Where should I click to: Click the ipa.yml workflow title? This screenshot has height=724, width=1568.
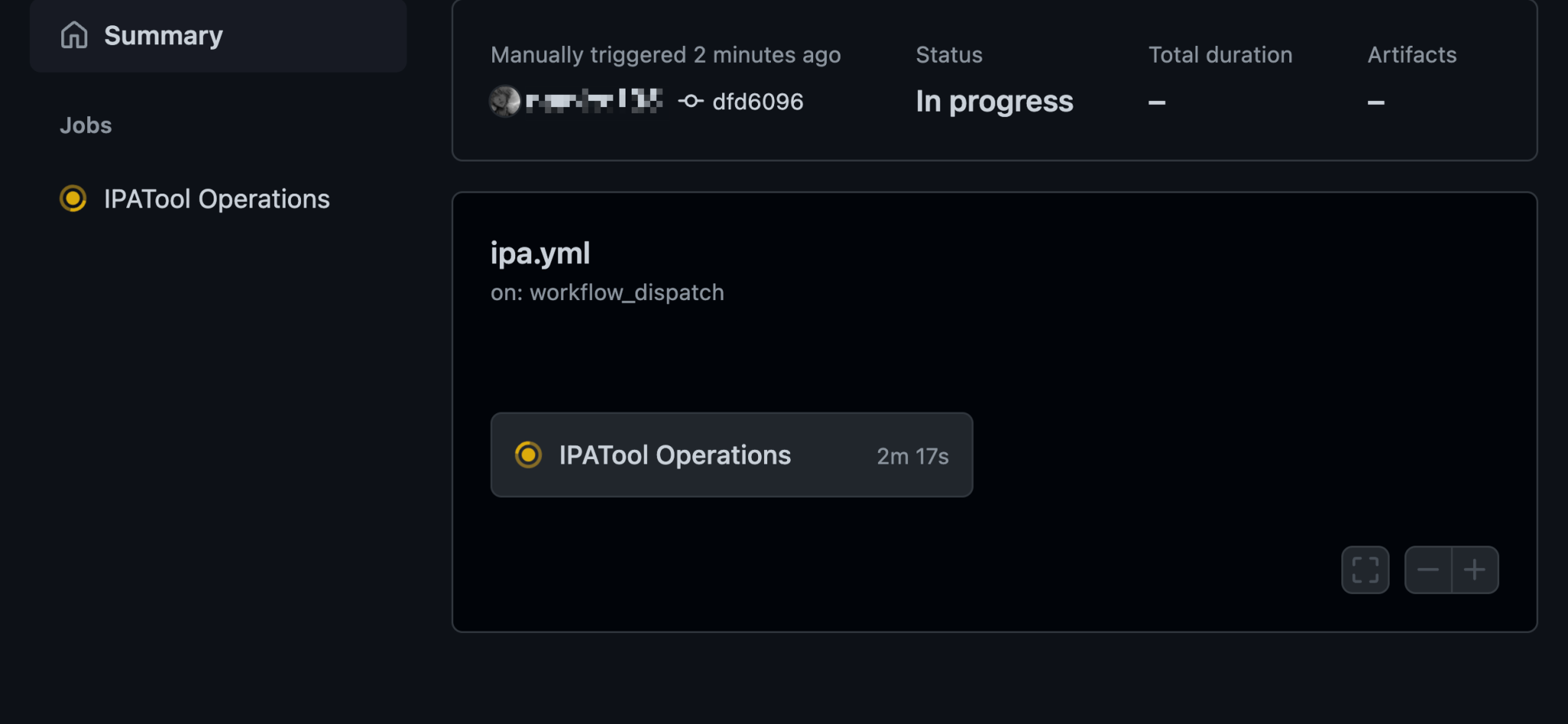(x=540, y=253)
